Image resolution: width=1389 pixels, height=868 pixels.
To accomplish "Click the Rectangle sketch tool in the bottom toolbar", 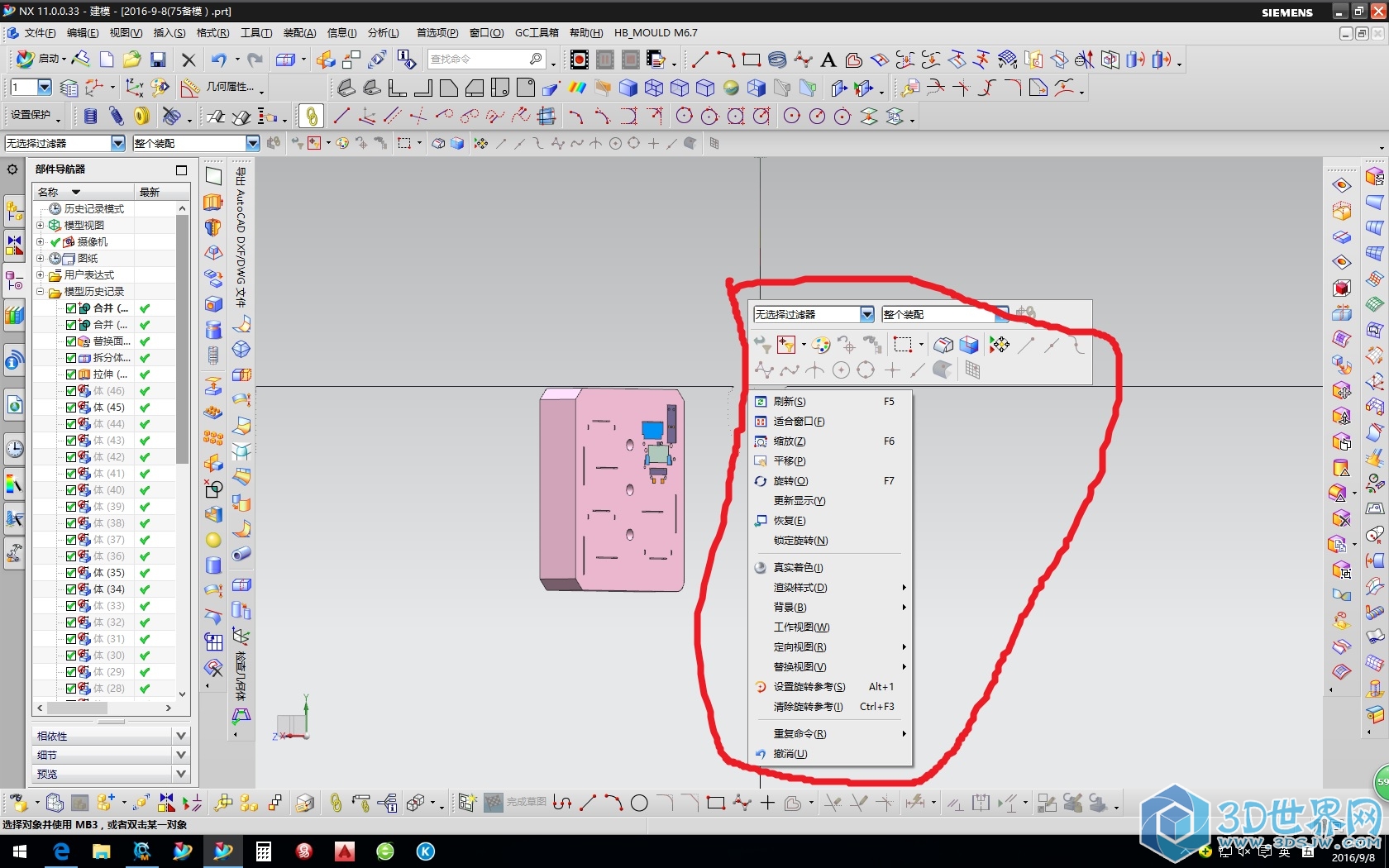I will pos(716,803).
